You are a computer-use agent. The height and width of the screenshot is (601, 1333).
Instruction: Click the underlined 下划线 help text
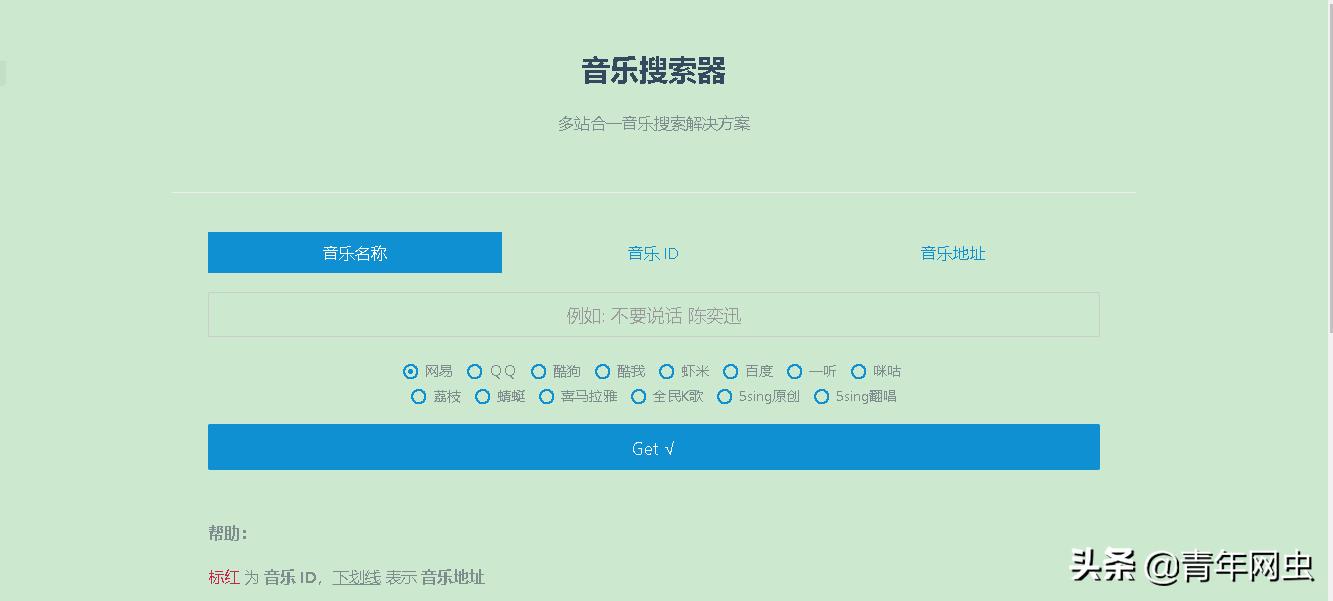tap(356, 577)
